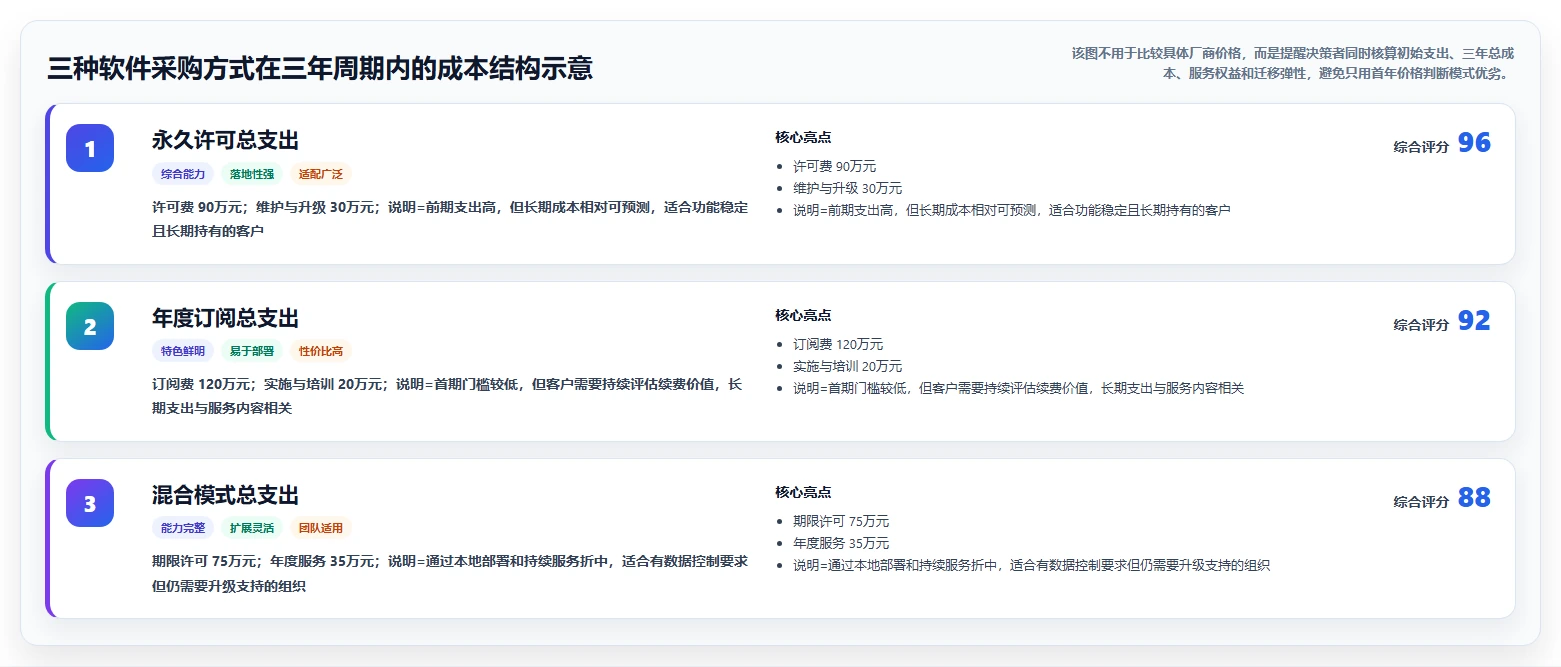Viewport: 1561px width, 667px height.
Task: Click the header note starting 该图不用于比较
Action: [x=1292, y=63]
